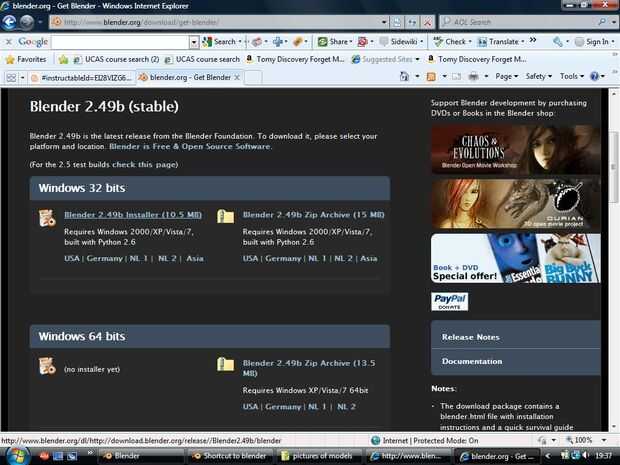Click the browser Back arrow button
Image resolution: width=620 pixels, height=465 pixels.
coord(9,22)
